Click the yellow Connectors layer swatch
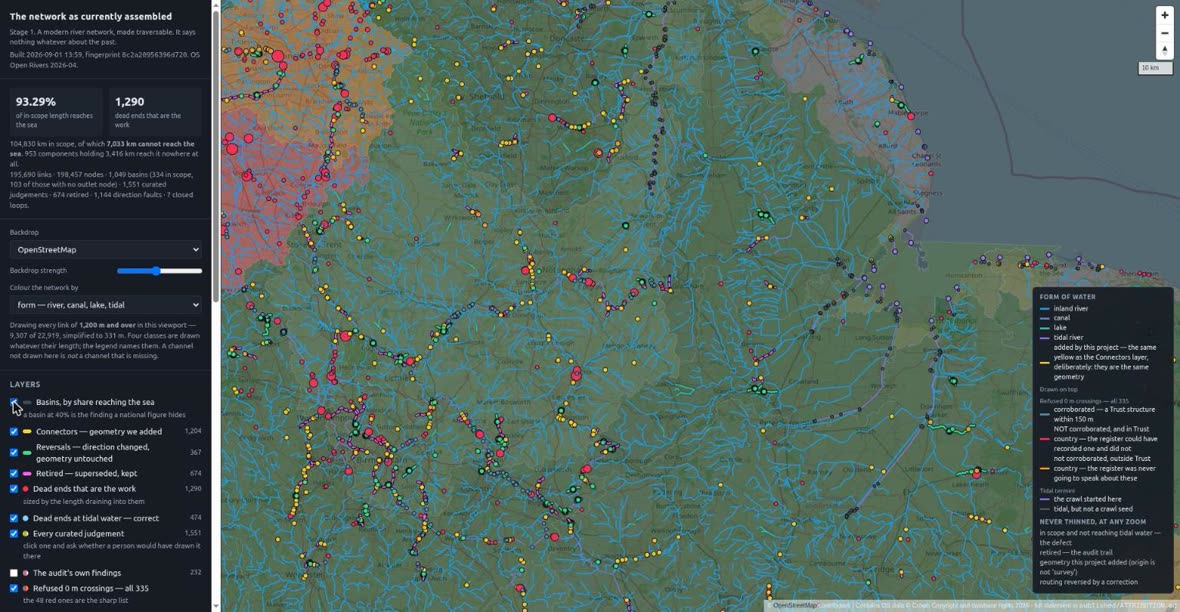 27,432
